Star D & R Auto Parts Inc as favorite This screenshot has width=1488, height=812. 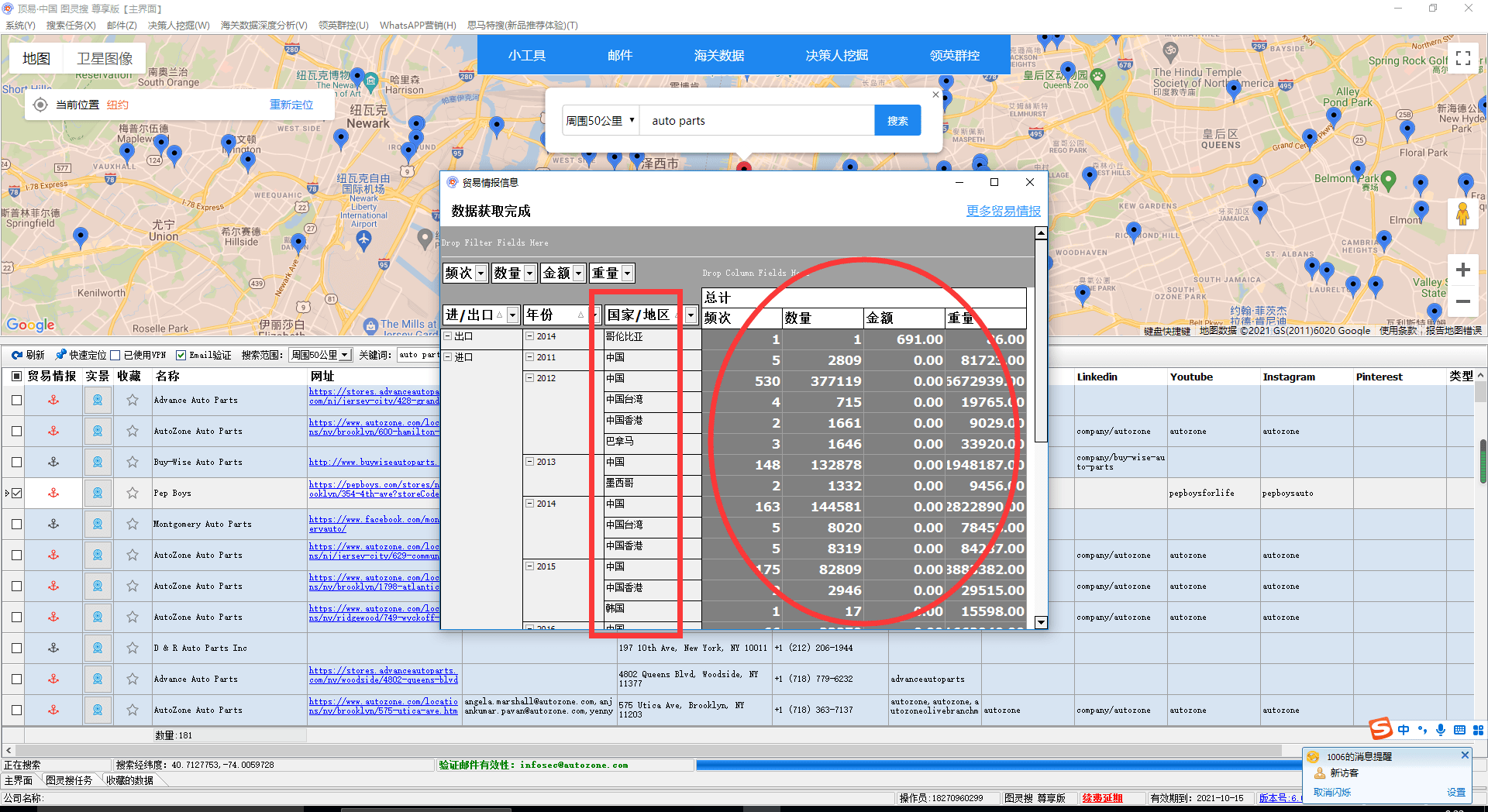coord(133,648)
